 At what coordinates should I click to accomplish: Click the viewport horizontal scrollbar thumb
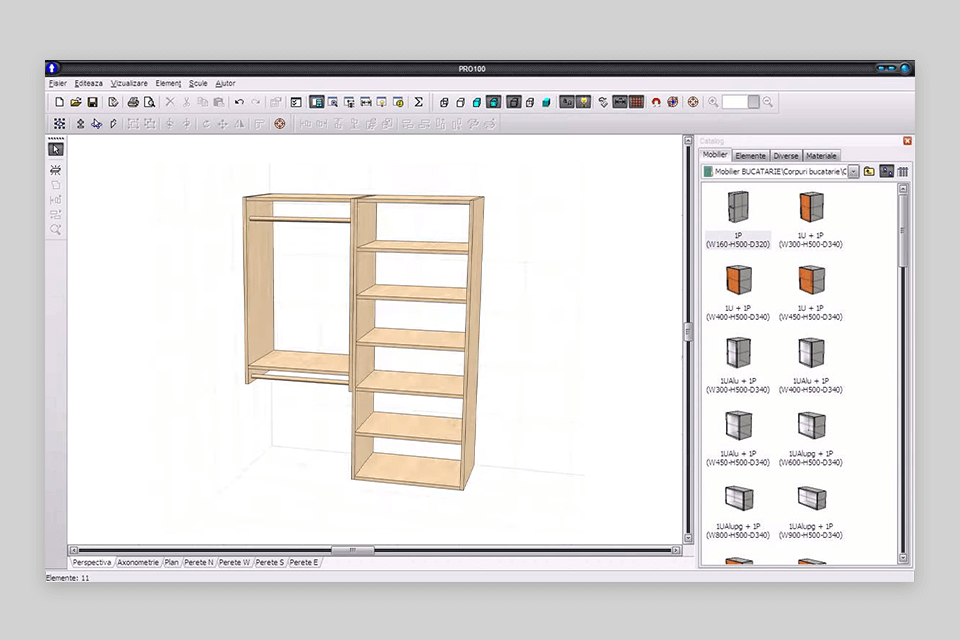point(353,550)
